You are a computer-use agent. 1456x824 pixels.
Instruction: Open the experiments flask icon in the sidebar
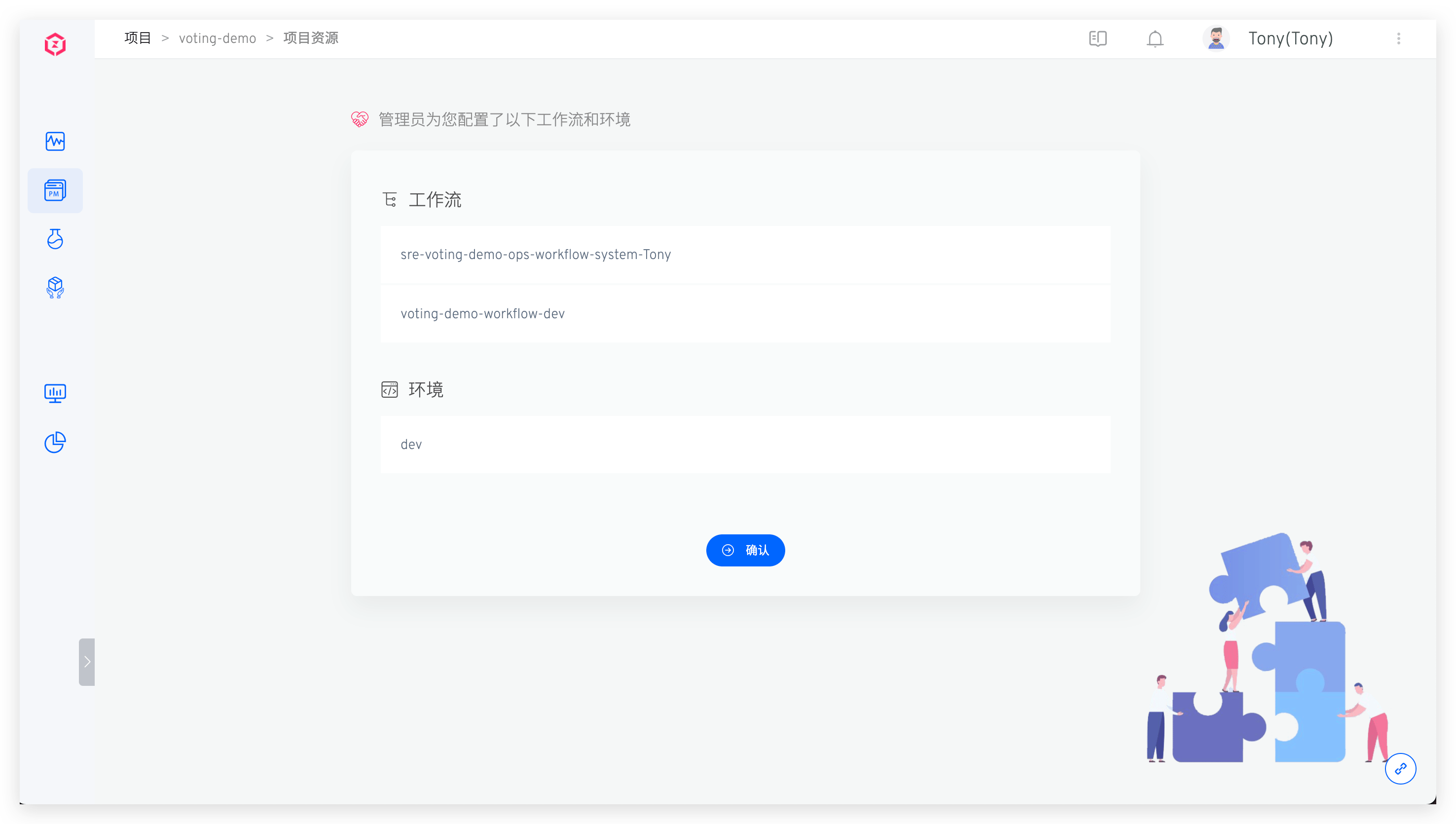coord(55,239)
